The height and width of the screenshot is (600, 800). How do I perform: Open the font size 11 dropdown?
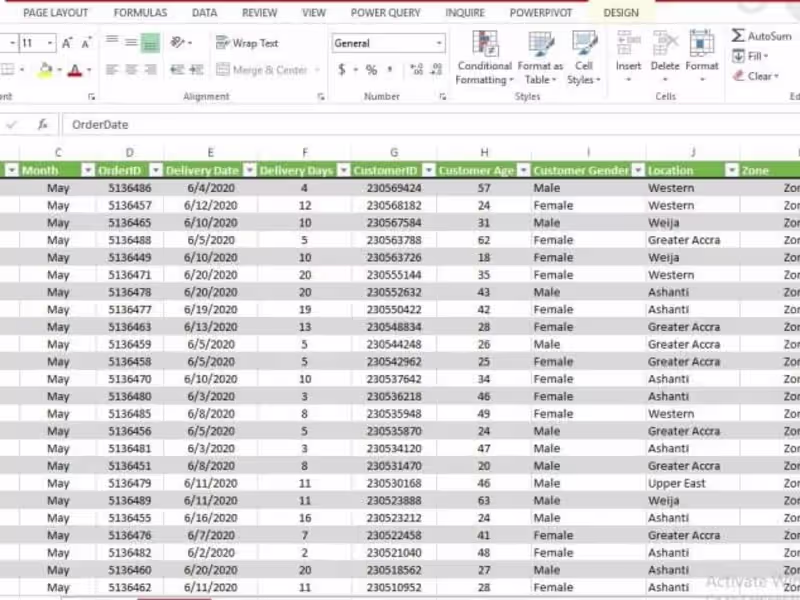click(x=50, y=43)
